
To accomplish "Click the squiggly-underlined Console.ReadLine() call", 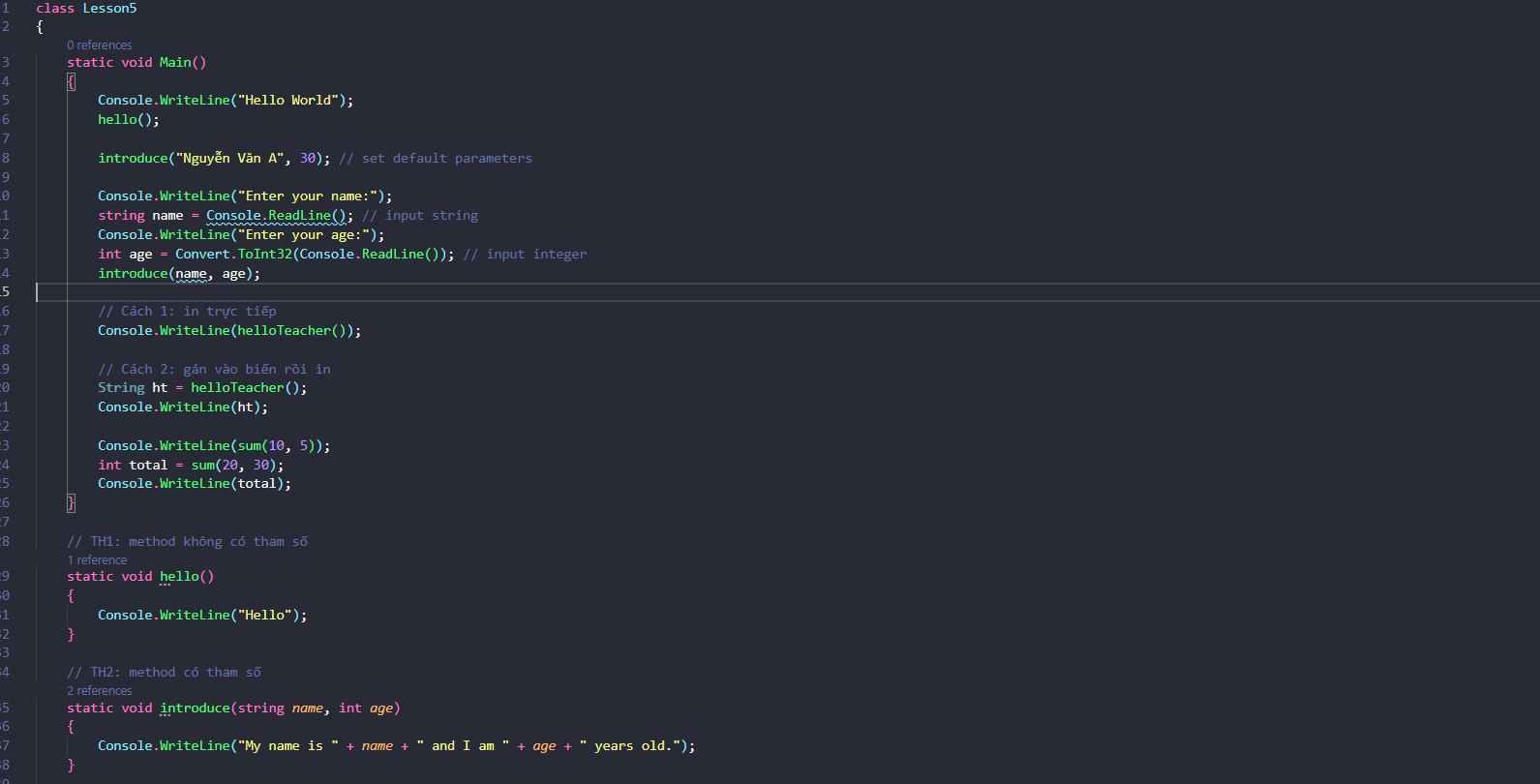I will (x=276, y=216).
